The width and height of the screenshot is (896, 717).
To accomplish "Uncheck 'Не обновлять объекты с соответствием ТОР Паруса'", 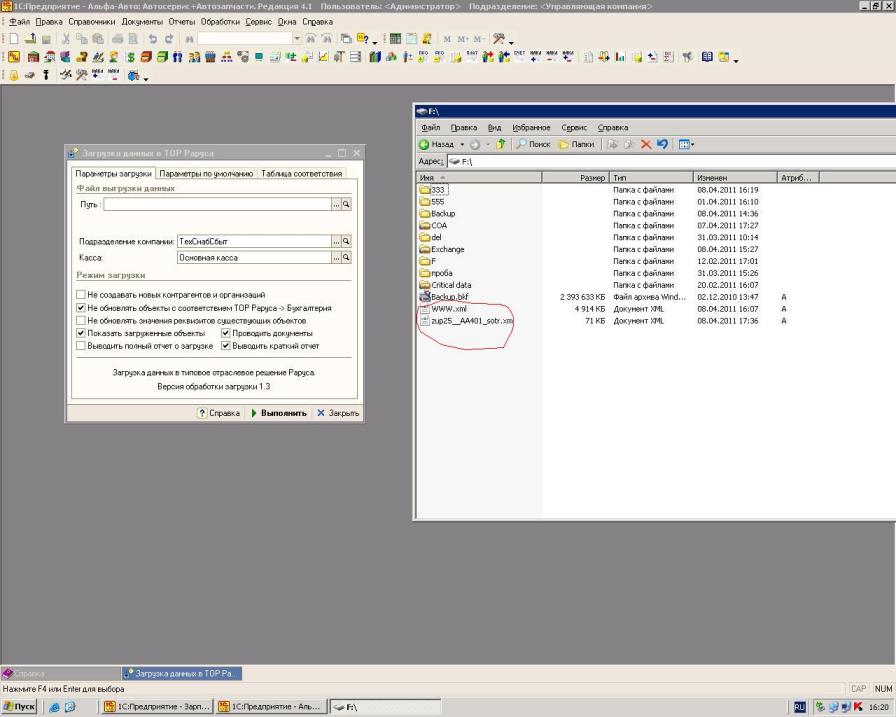I will 81,308.
